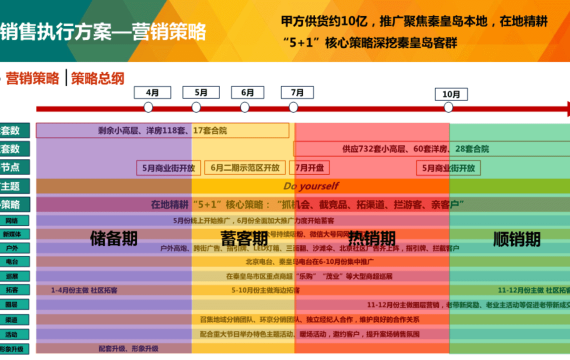Select the 10月 month label box
This screenshot has height=360, width=570.
click(451, 95)
